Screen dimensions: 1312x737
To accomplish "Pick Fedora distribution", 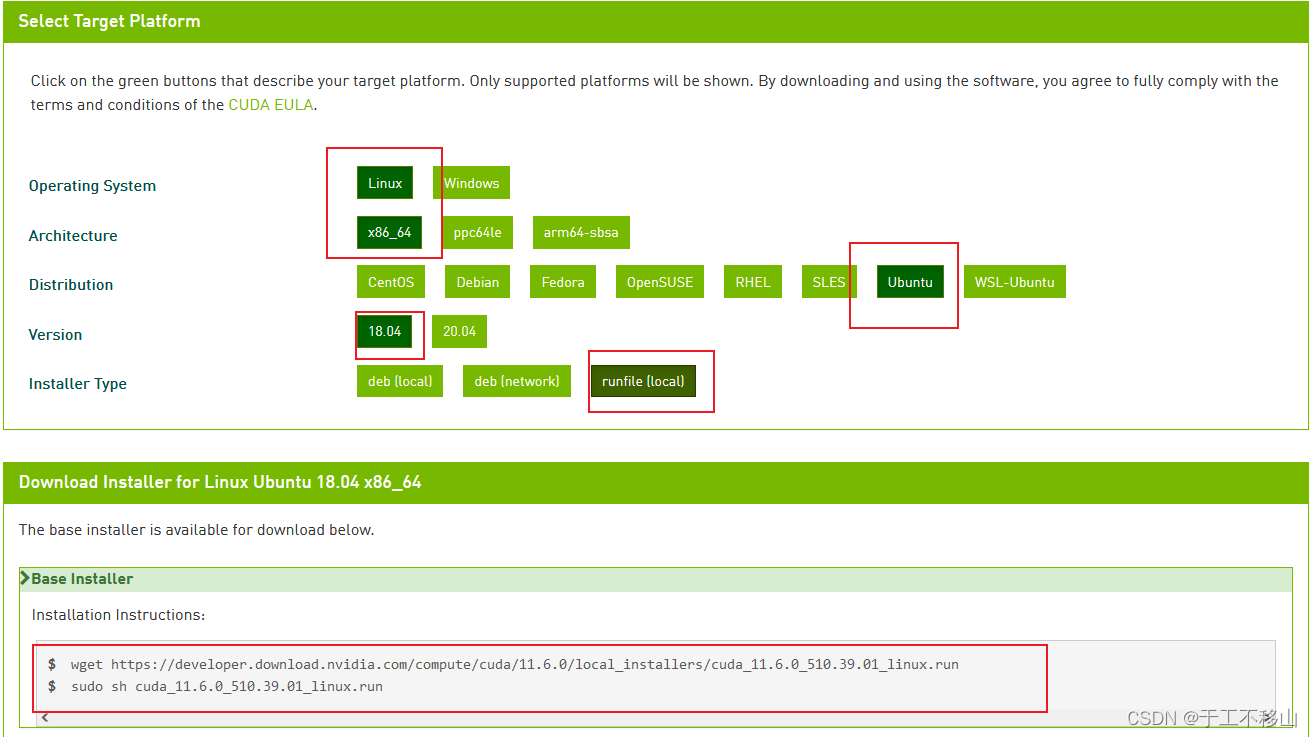I will (563, 282).
